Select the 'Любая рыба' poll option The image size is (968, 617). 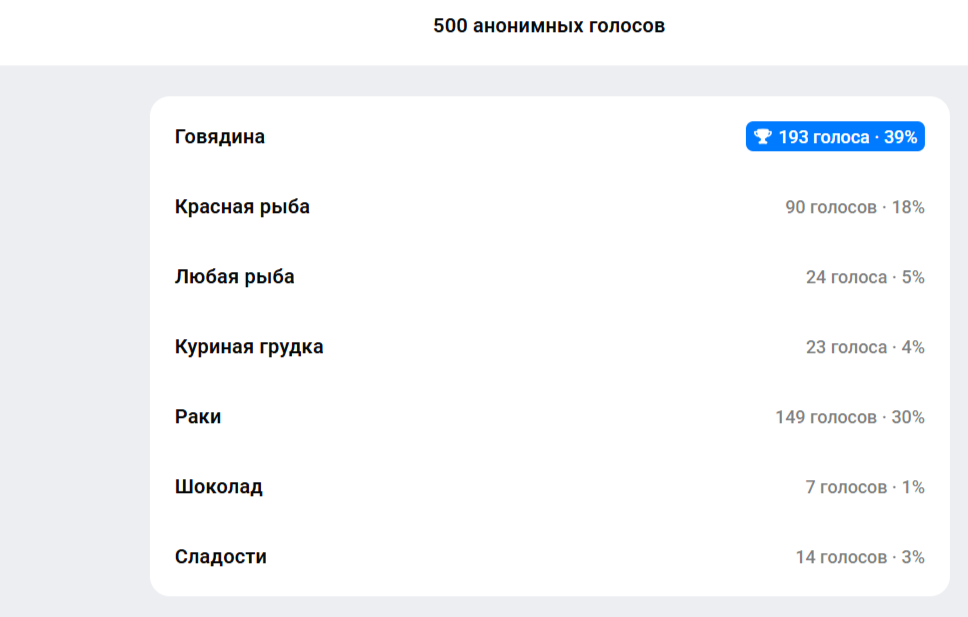235,277
